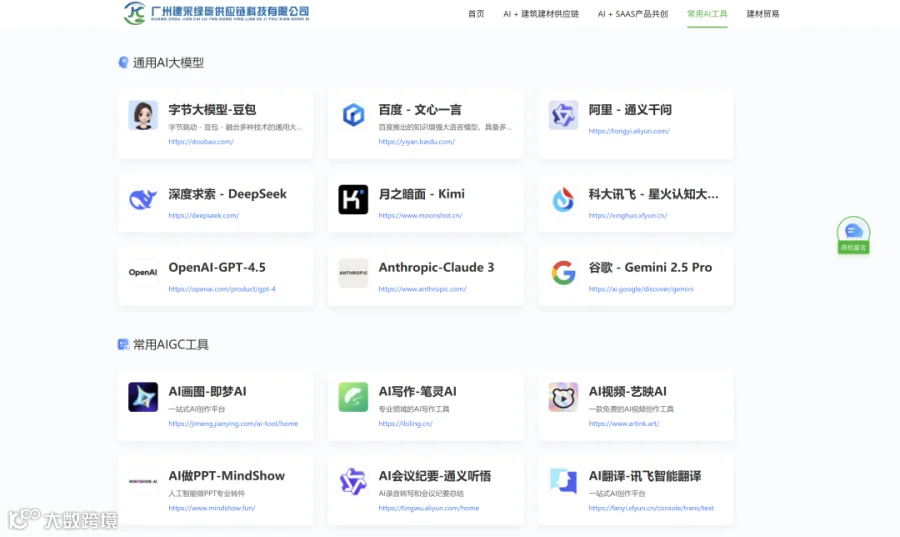Click the AI写作-笔灵AI title
900x537 pixels.
point(417,391)
